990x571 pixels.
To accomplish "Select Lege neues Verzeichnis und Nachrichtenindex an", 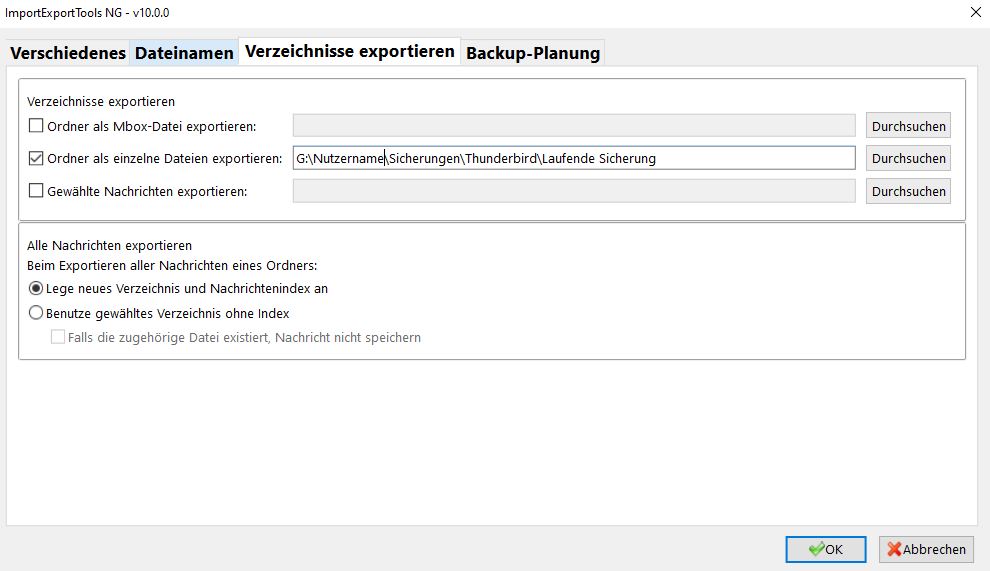I will pos(37,288).
